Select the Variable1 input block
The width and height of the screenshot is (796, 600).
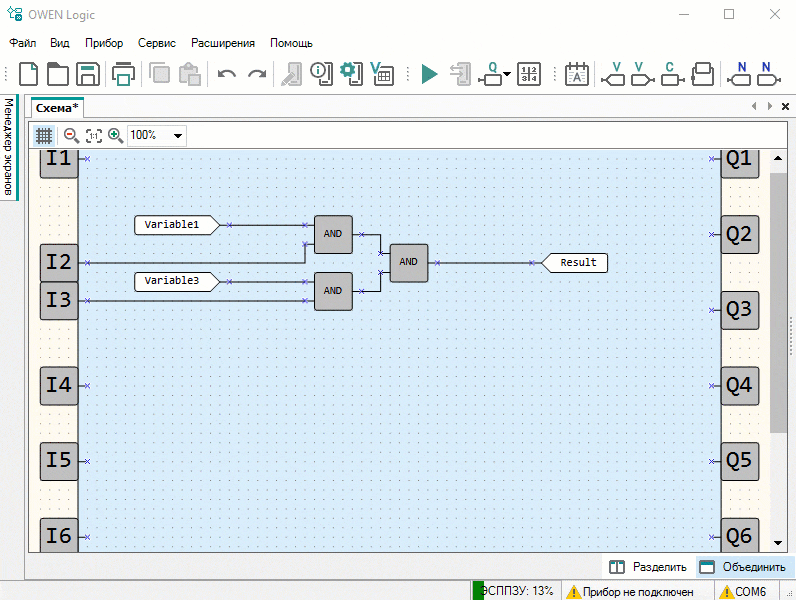[x=173, y=225]
